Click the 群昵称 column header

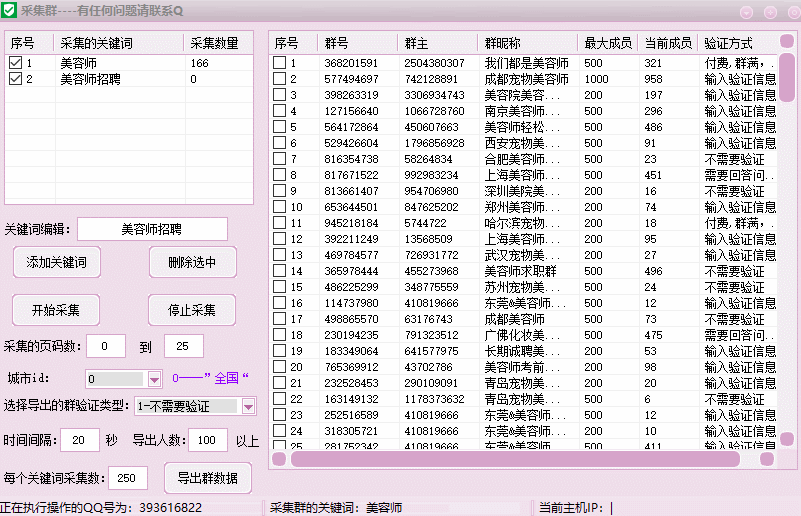tap(528, 43)
